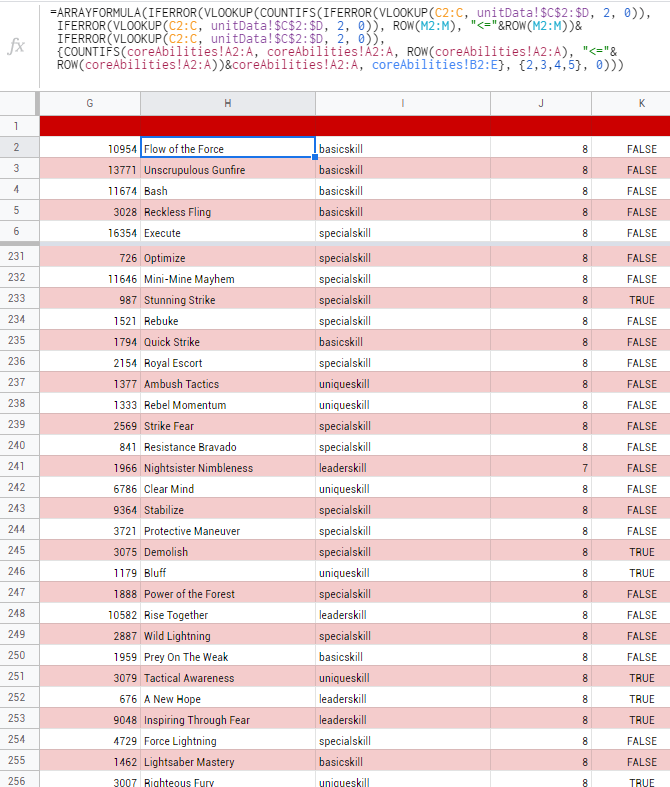The width and height of the screenshot is (670, 787).
Task: Click the 'Bash' cell
Action: 228,191
